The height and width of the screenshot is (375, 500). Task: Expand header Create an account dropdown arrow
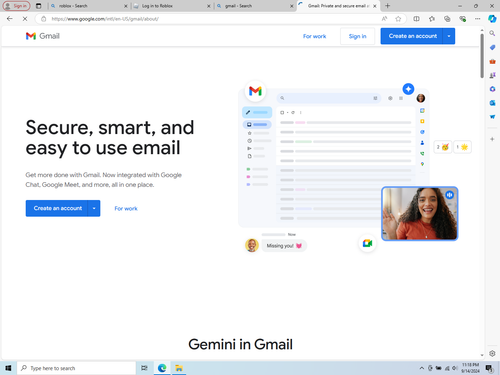[x=449, y=36]
